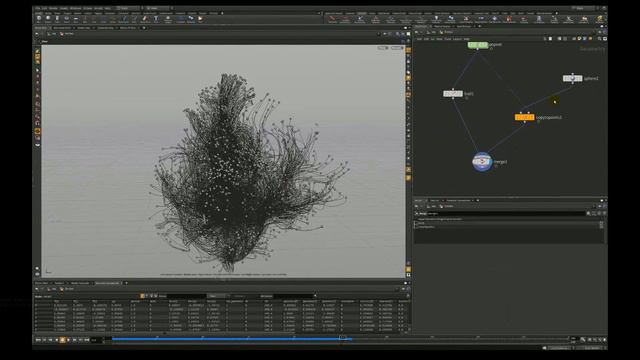
Task: Toggle display flag on merge1 node
Action: click(489, 162)
